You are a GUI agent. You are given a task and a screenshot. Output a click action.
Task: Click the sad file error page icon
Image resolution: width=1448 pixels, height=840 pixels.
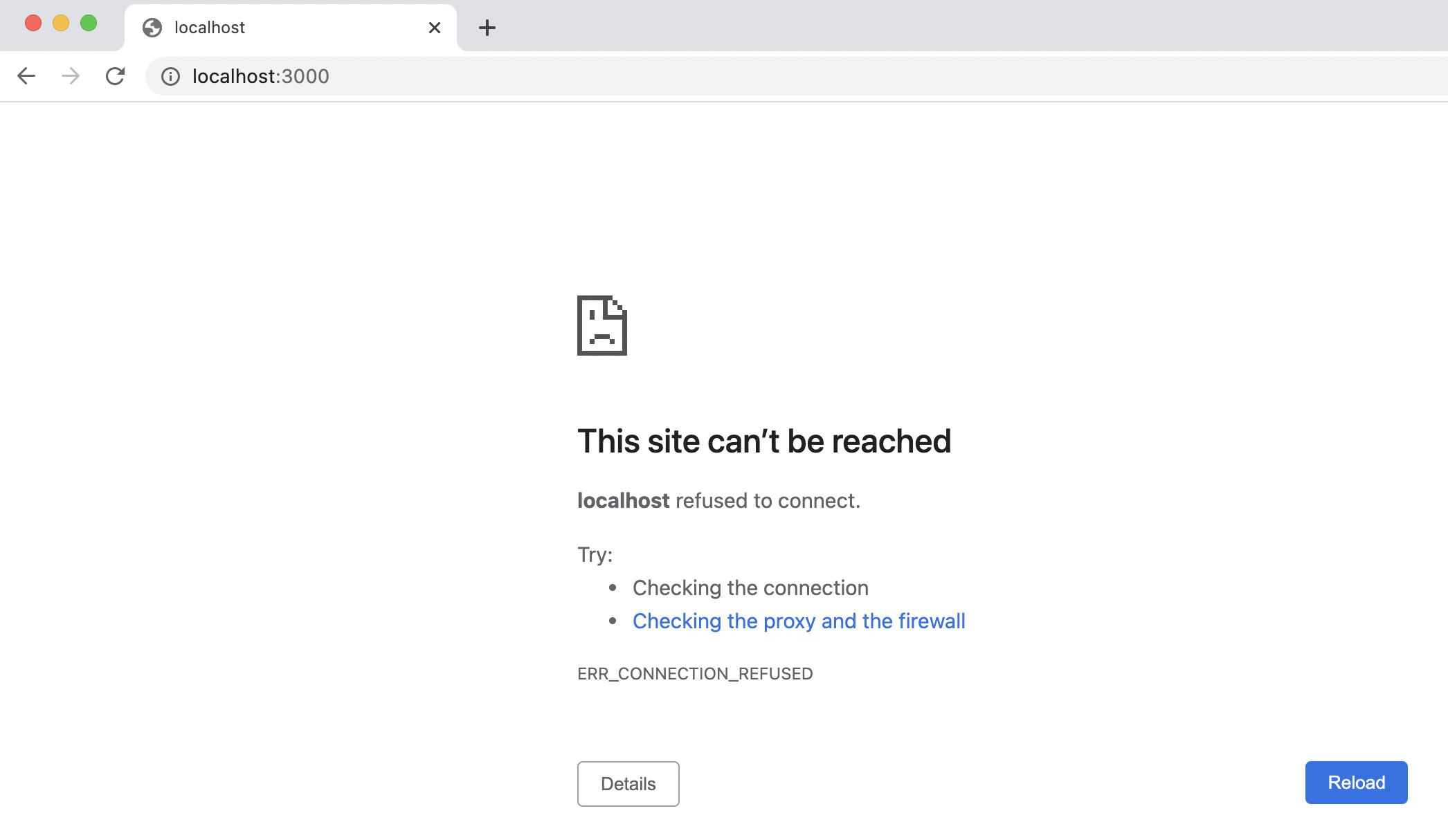tap(602, 325)
